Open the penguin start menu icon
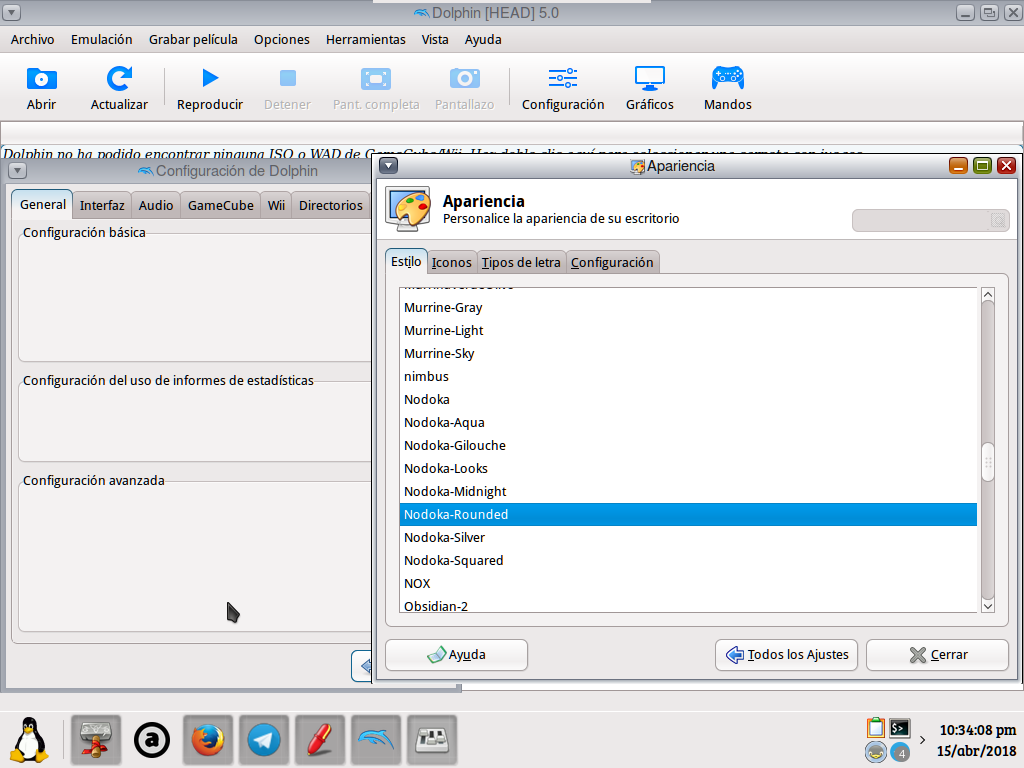 coord(29,740)
